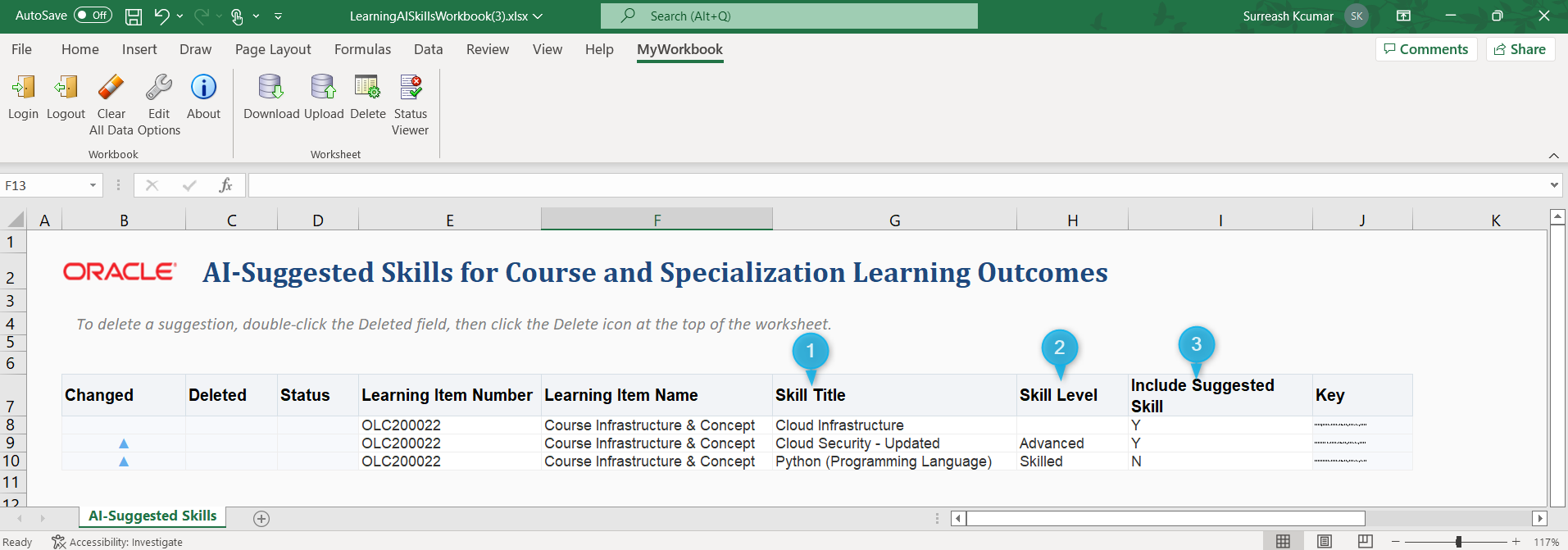The height and width of the screenshot is (550, 1568).
Task: Expand the Name Box dropdown
Action: (x=93, y=185)
